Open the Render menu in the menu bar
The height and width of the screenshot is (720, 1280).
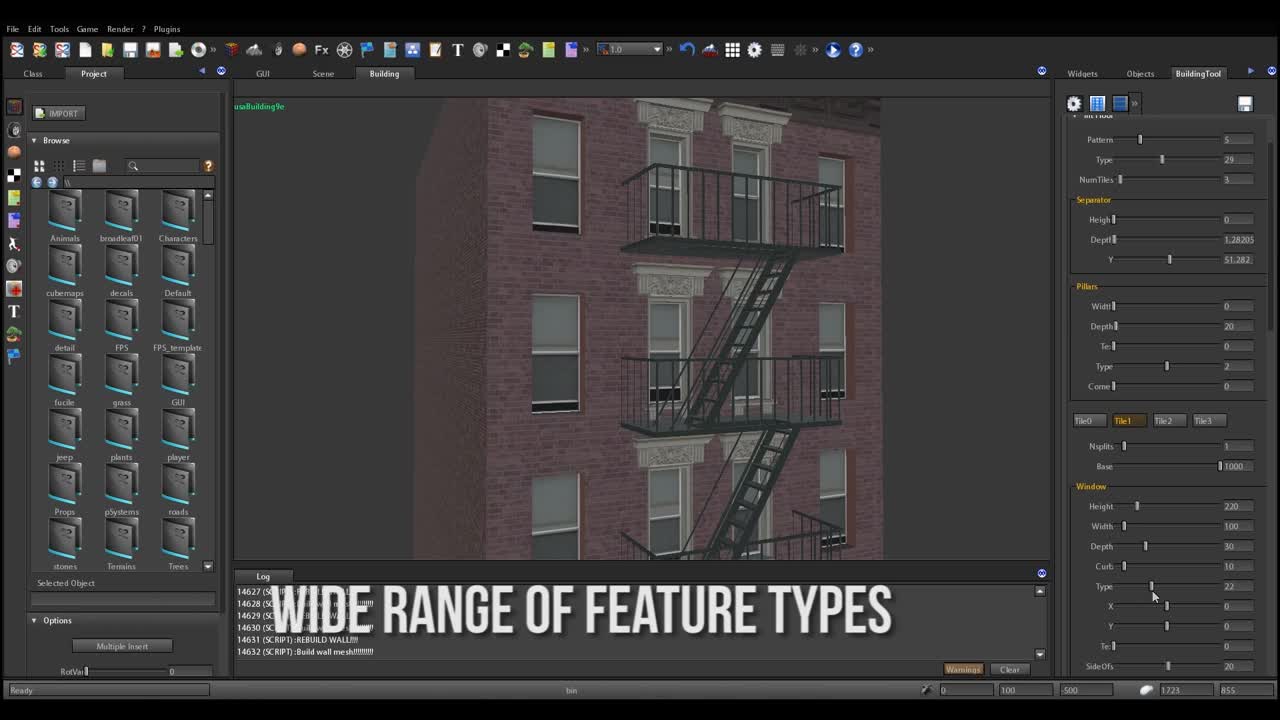(x=119, y=29)
